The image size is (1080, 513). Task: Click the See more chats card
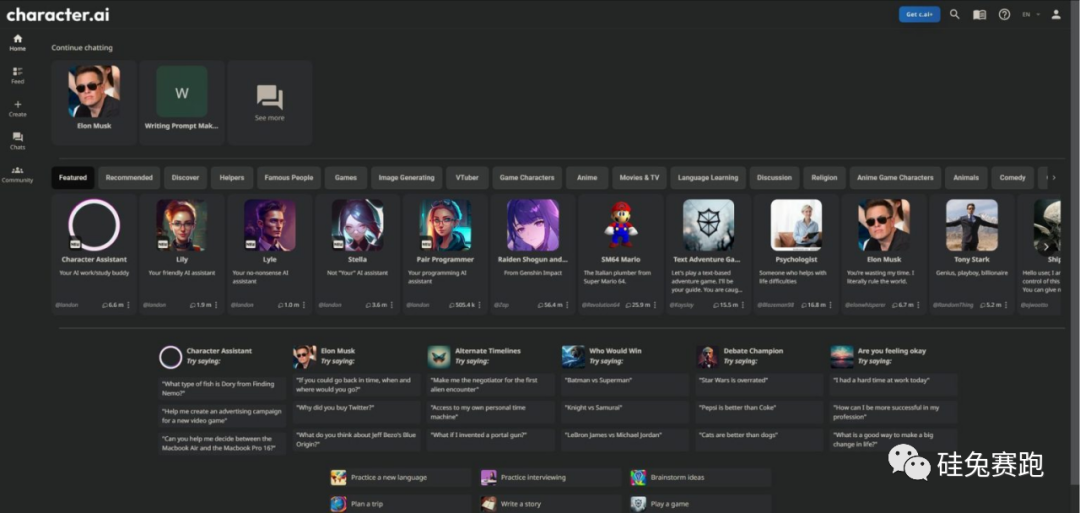(270, 102)
